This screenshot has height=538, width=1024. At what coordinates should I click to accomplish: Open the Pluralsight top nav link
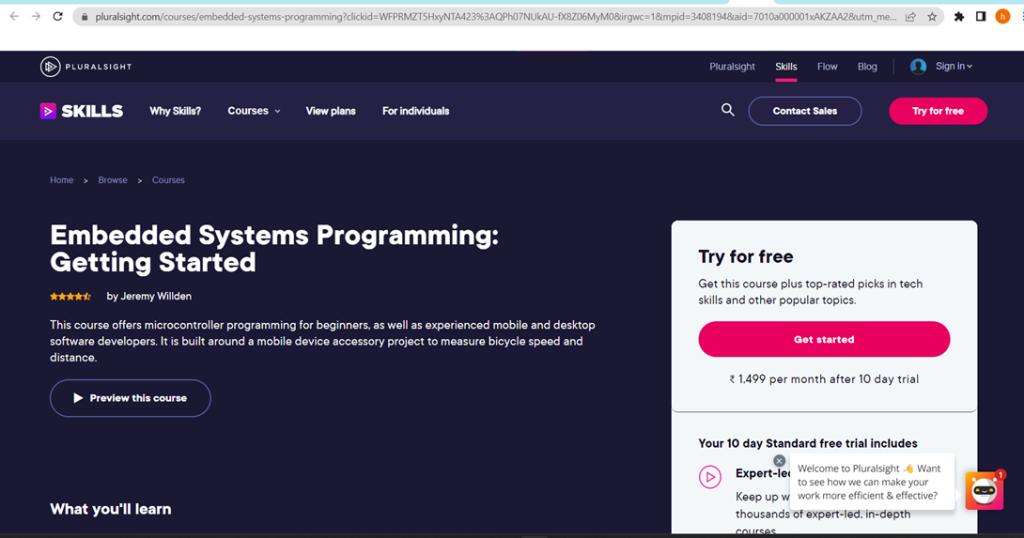click(x=732, y=67)
